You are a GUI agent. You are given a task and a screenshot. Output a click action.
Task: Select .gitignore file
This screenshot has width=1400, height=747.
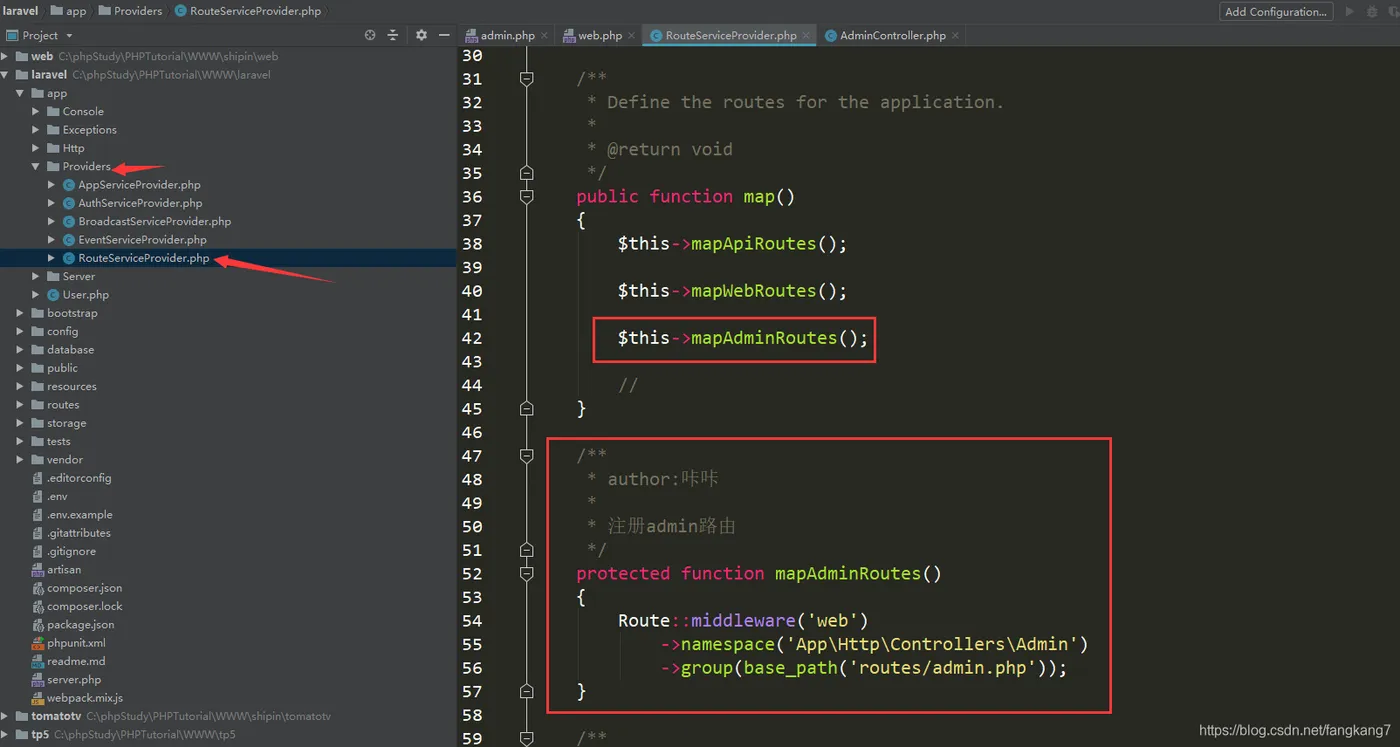(72, 551)
